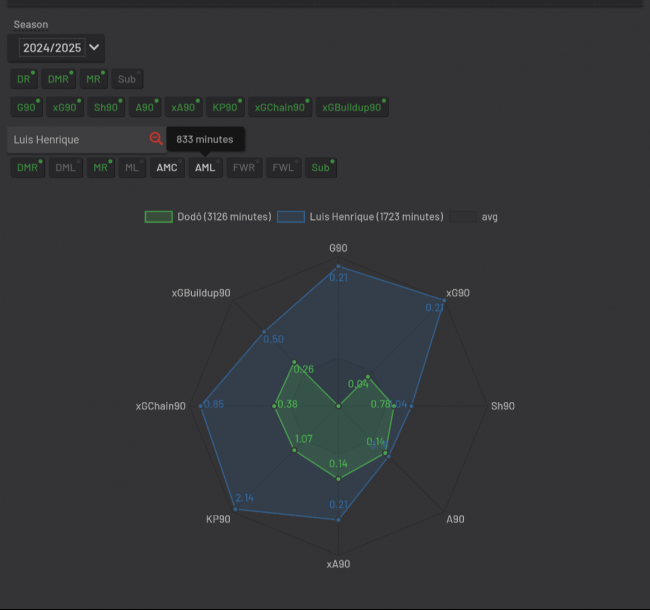Click Luis Henrique's xA90 data point
650x610 pixels.
(339, 520)
